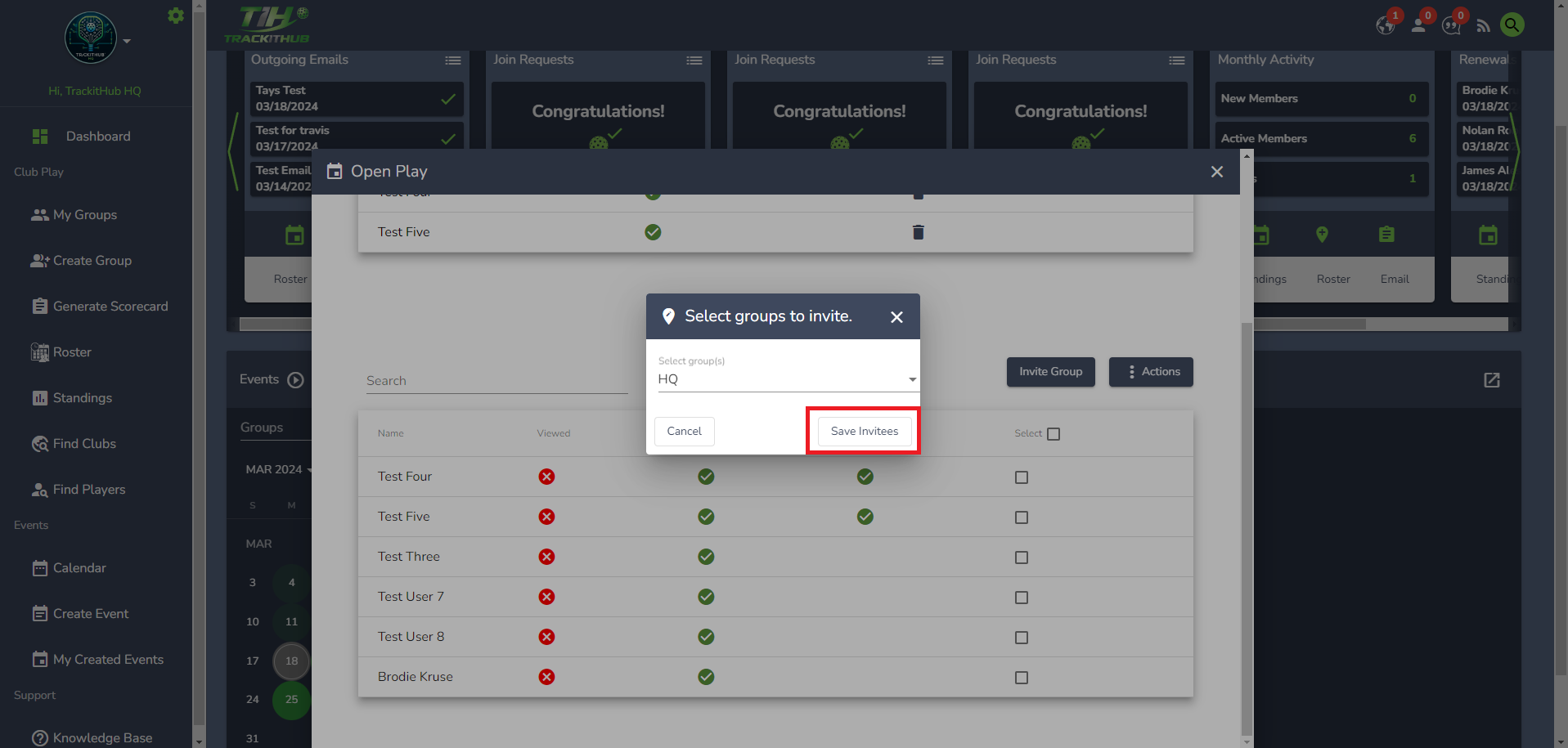Close the Select groups to invite popup
Screen dimensions: 1568x748
pos(897,317)
